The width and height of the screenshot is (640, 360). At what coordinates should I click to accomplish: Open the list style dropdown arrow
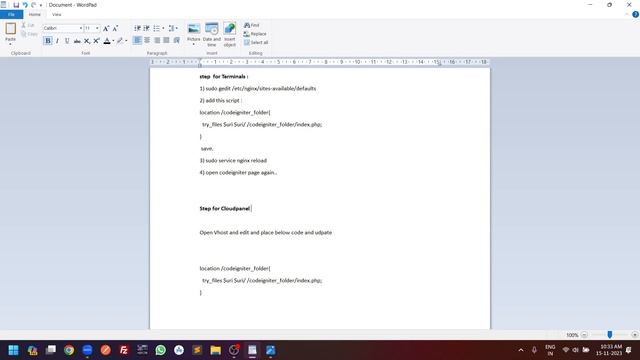coord(163,28)
